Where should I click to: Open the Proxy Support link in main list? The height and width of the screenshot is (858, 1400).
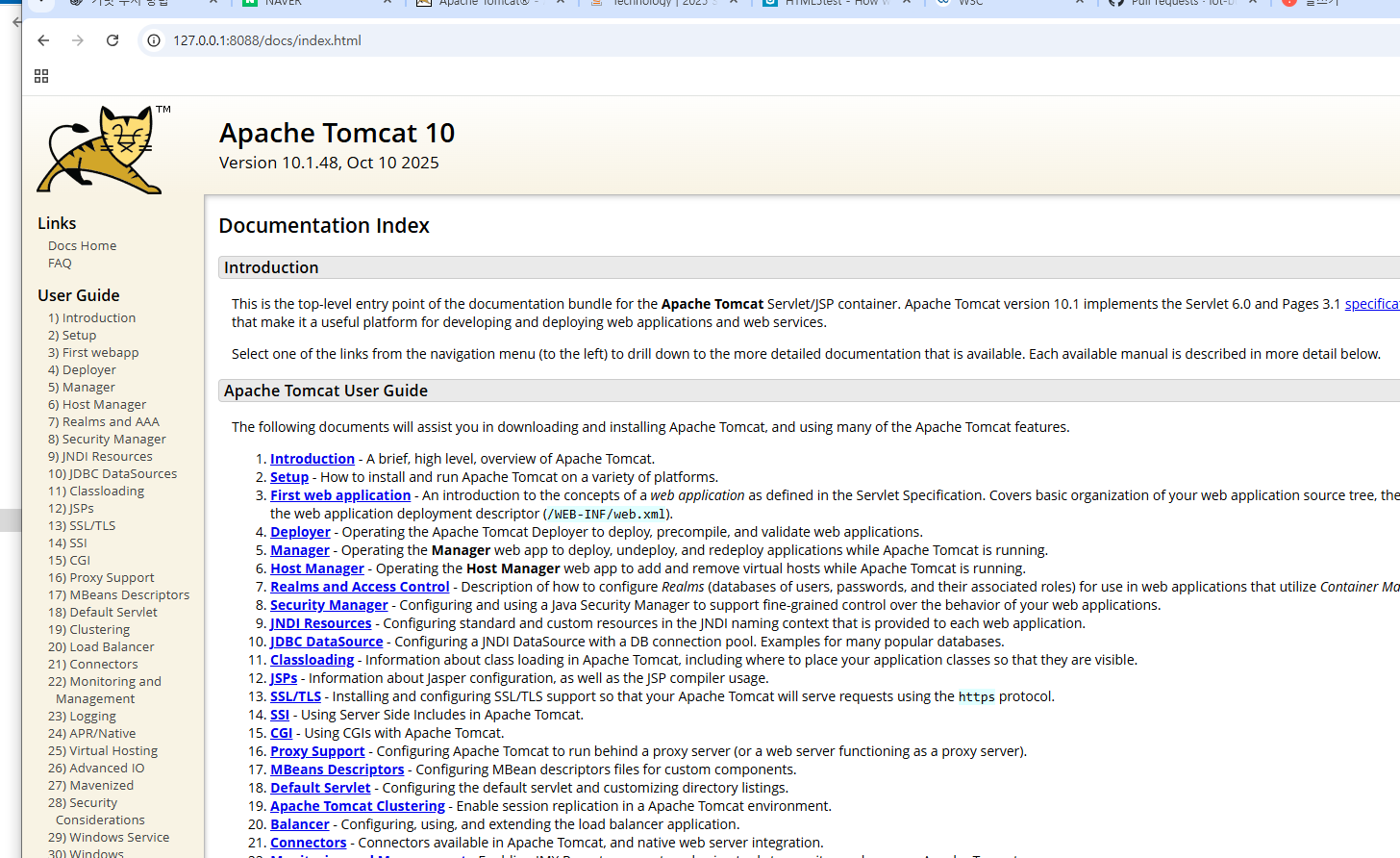click(x=317, y=751)
